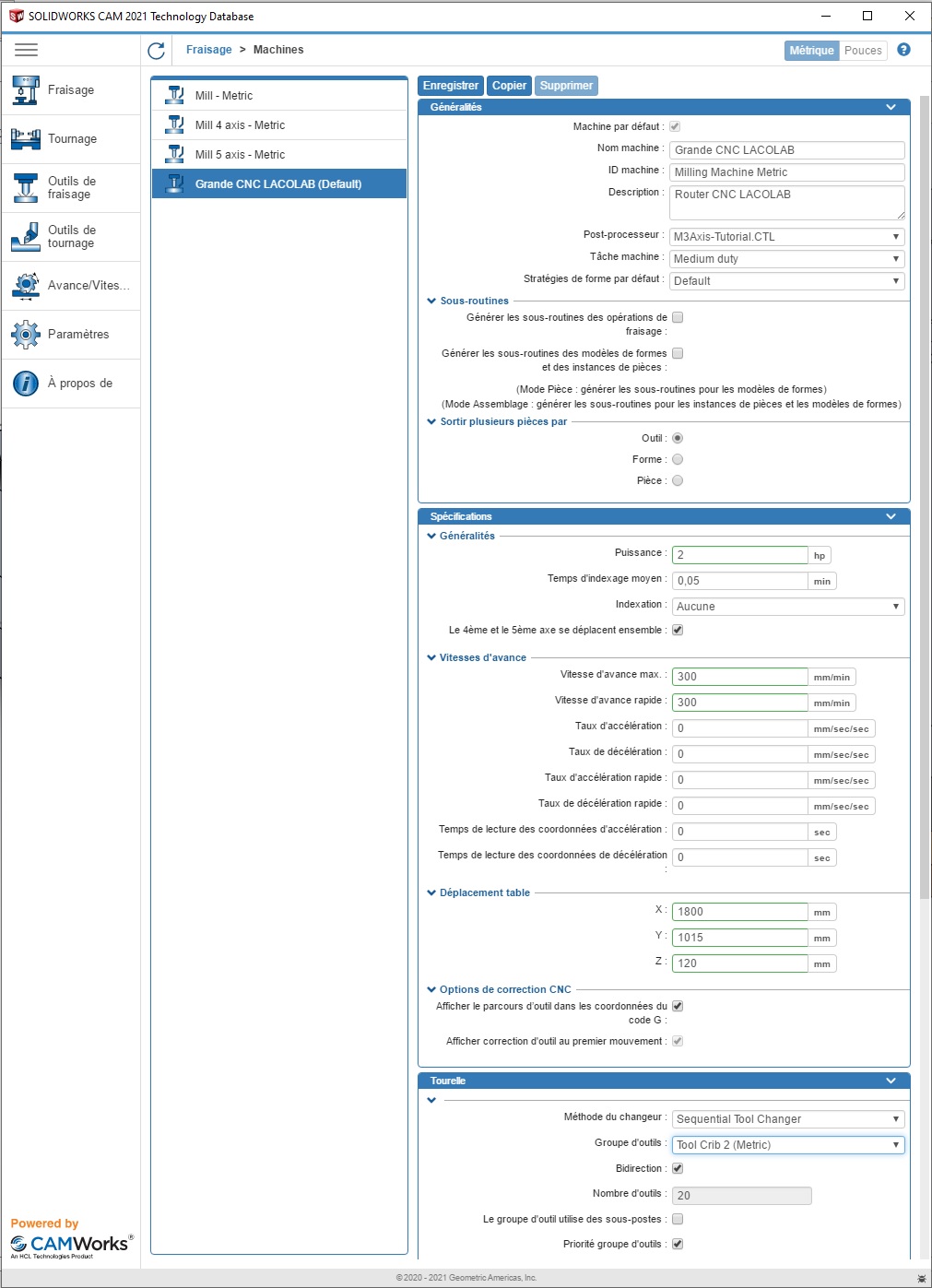
Task: Click the Mill - Metric machine icon
Action: [x=175, y=95]
